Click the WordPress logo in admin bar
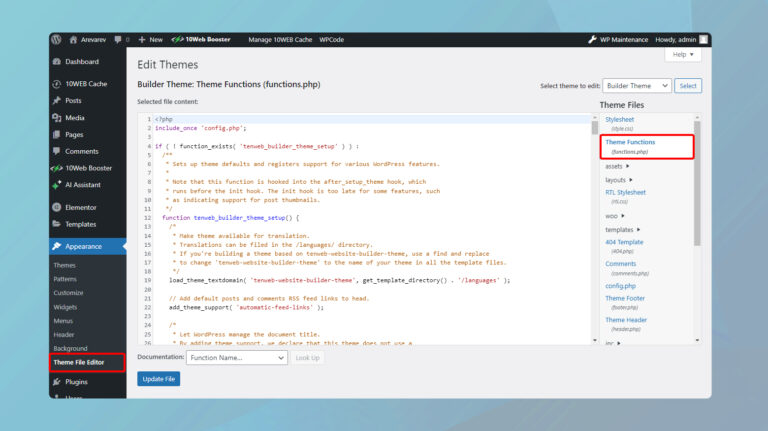 pos(57,39)
